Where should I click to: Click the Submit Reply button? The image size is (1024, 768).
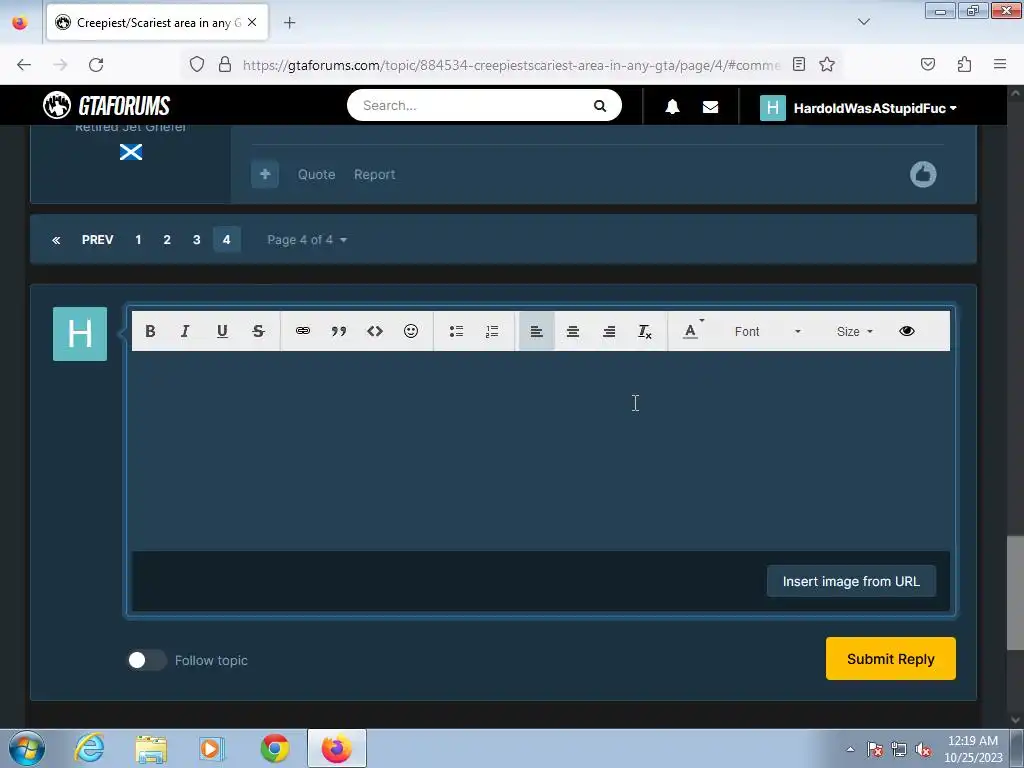(x=890, y=658)
